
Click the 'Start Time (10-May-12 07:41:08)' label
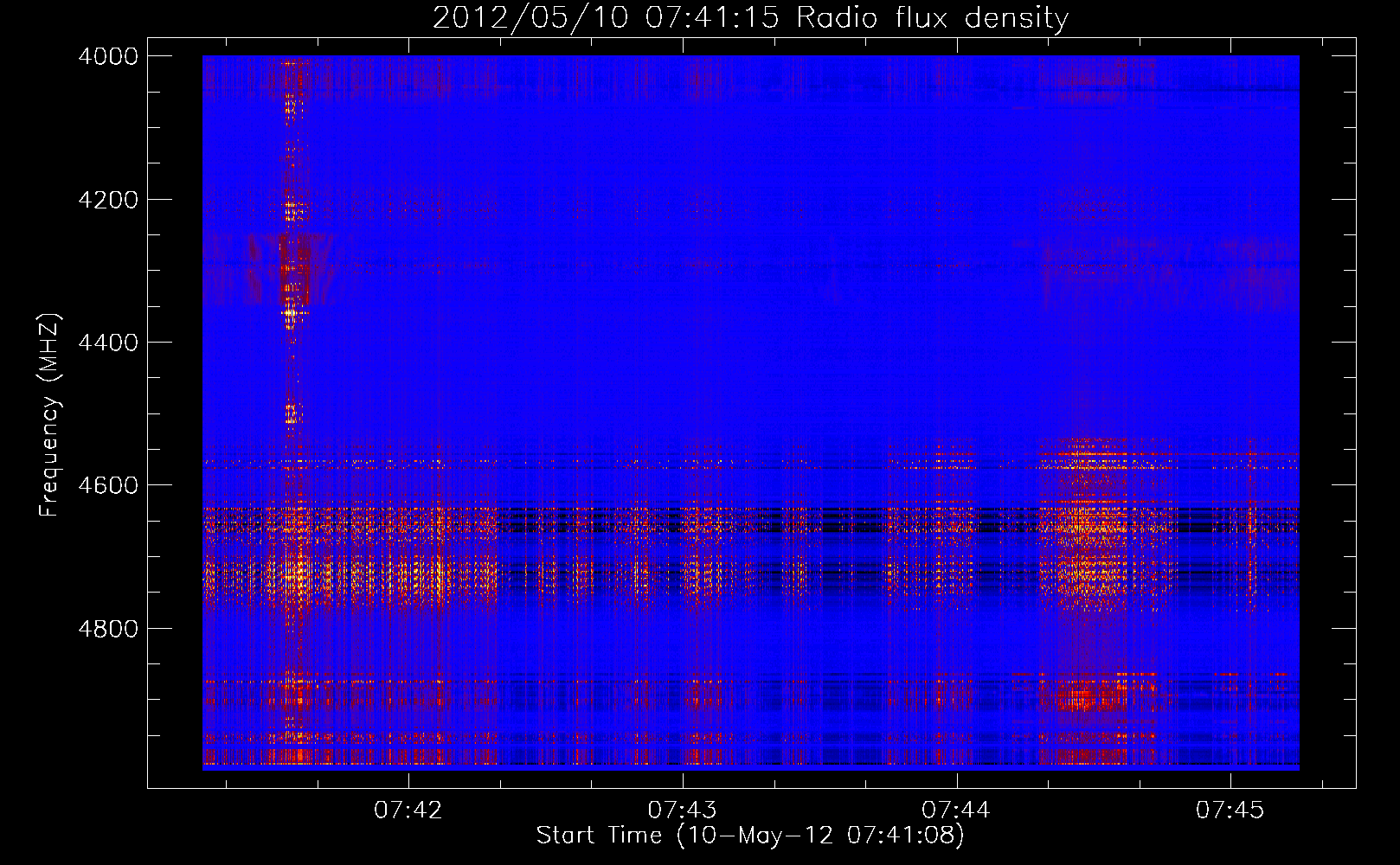coord(750,836)
